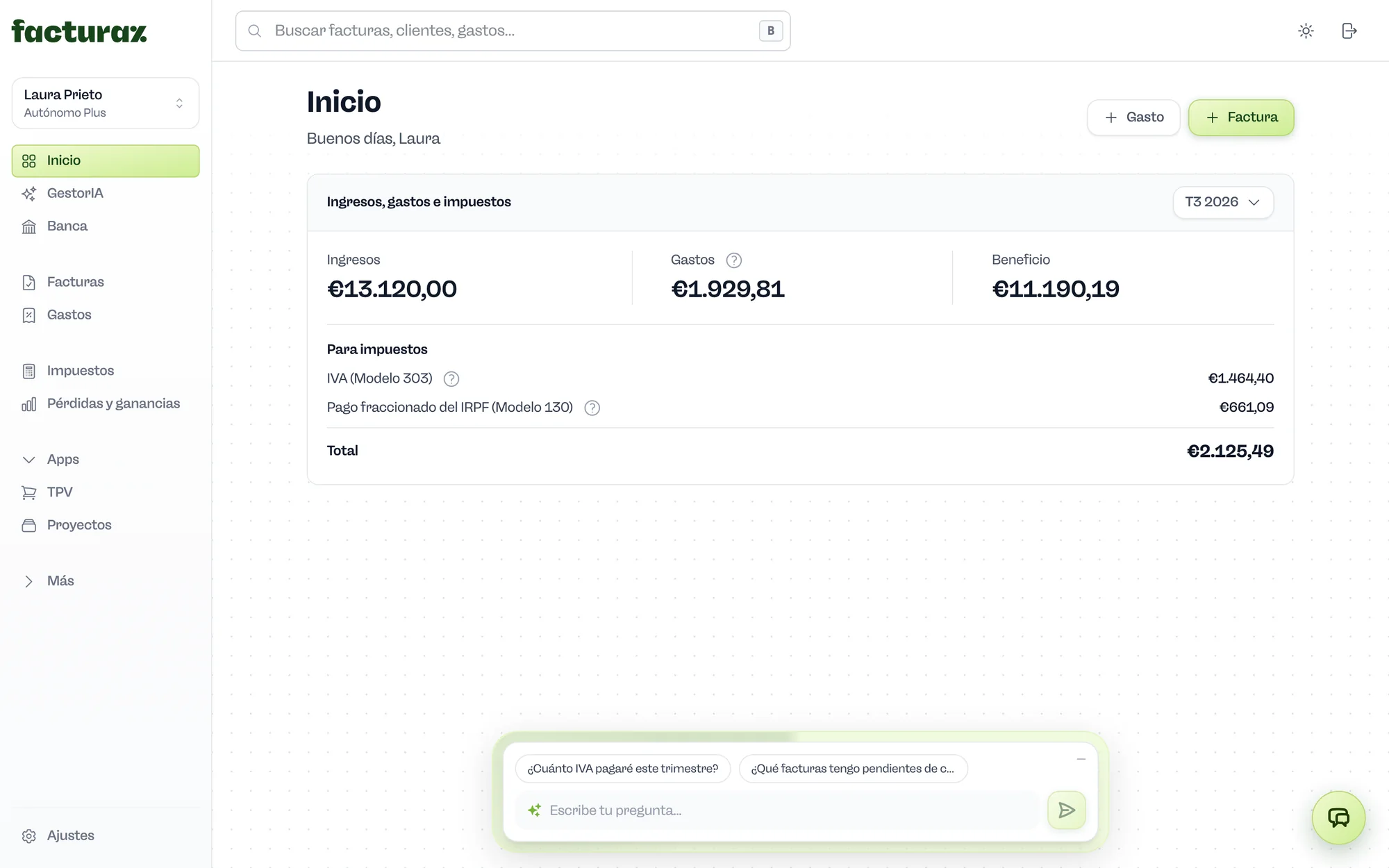Click the Beneficio amount €11.190,19
Viewport: 1389px width, 868px height.
pos(1056,290)
